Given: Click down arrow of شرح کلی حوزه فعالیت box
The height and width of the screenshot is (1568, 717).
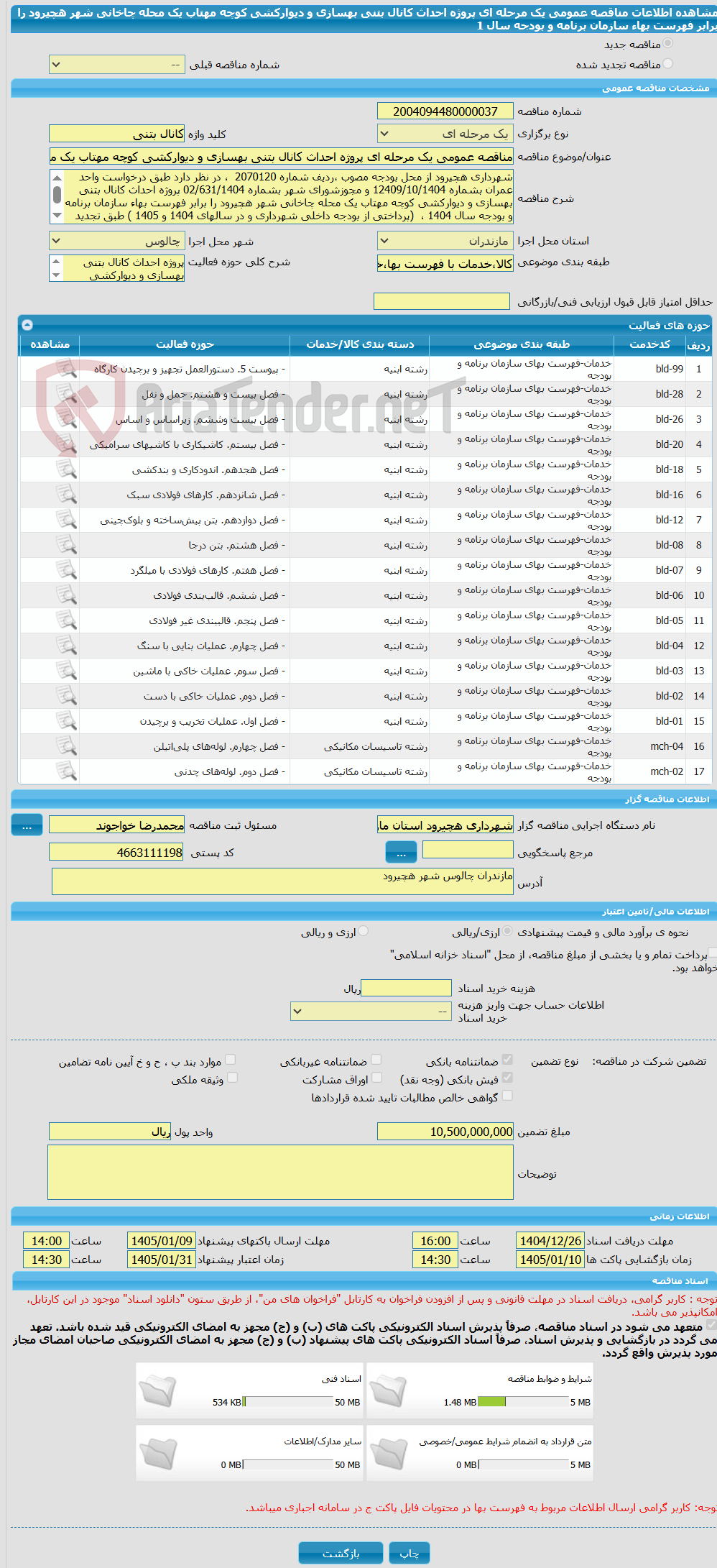Looking at the screenshot, I should [x=56, y=276].
